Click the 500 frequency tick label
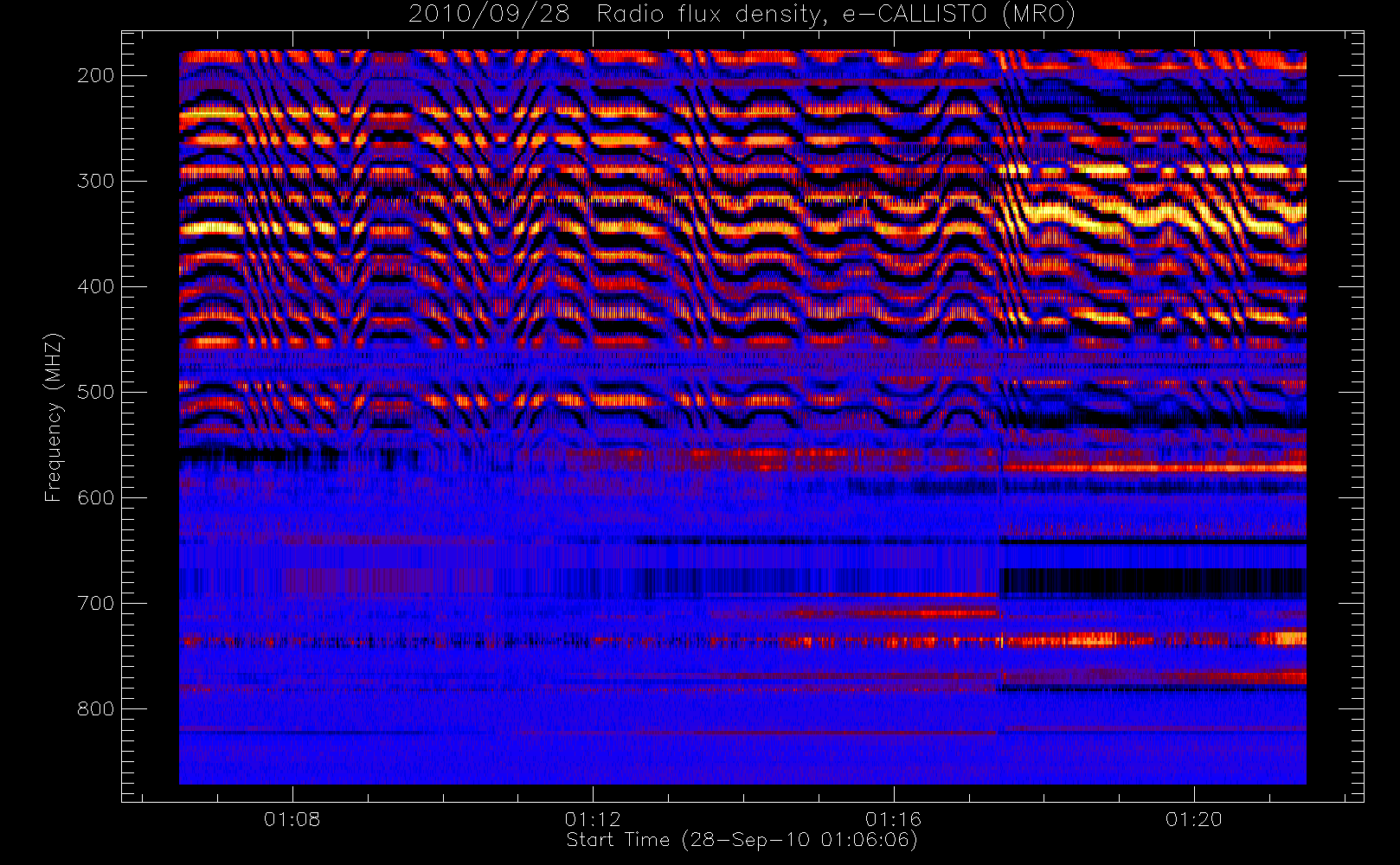1400x865 pixels. tap(96, 392)
